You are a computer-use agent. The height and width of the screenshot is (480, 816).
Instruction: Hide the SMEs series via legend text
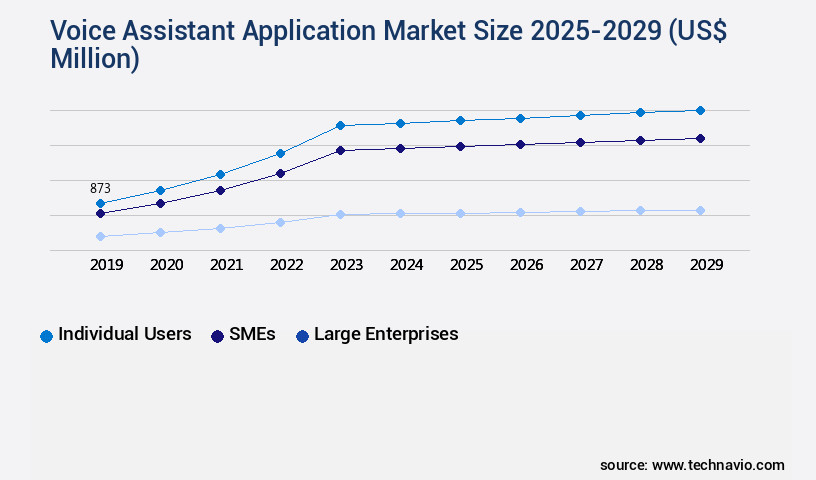point(252,334)
